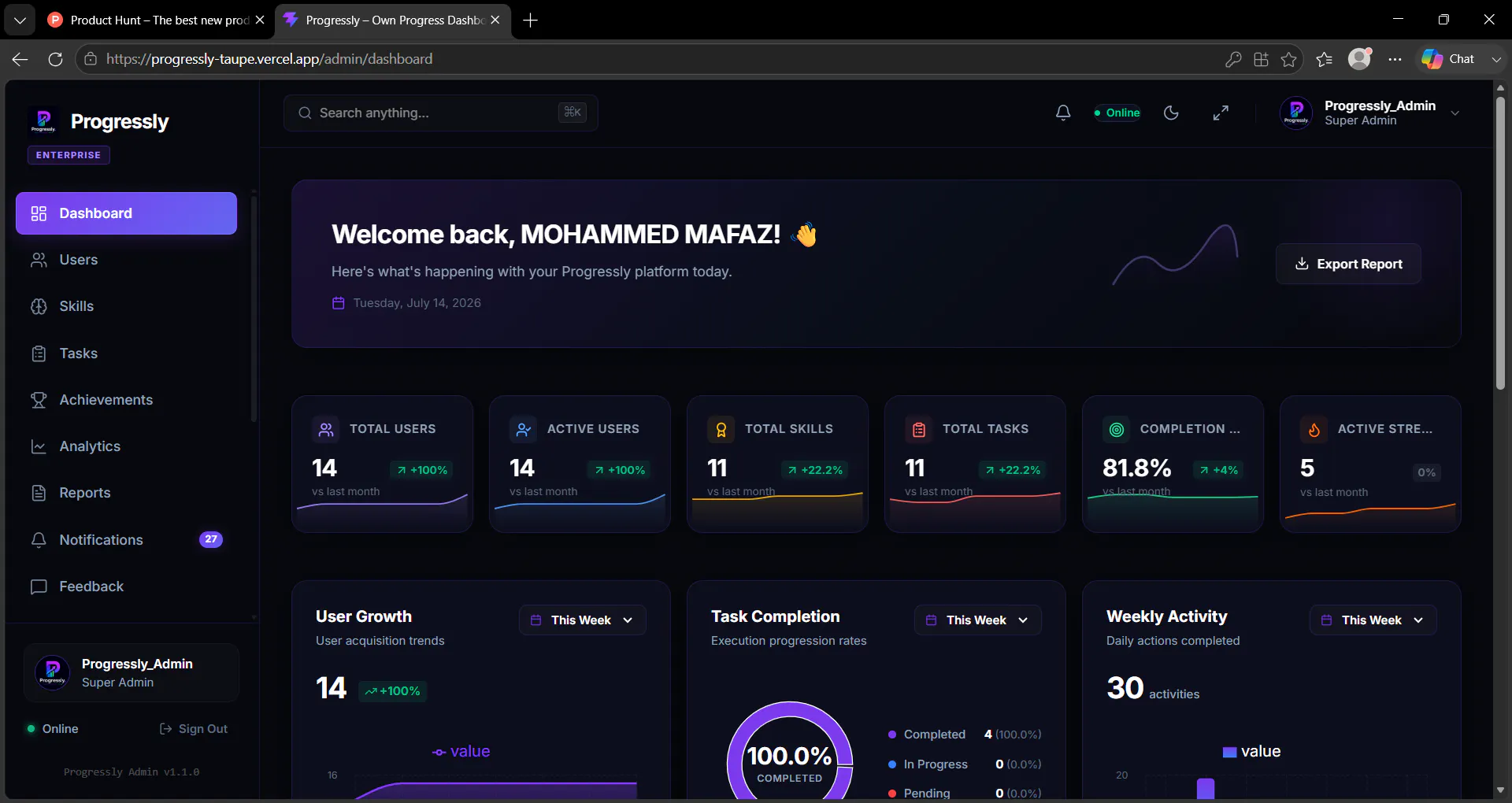Open the Users page in sidebar
The width and height of the screenshot is (1512, 803).
(x=126, y=260)
